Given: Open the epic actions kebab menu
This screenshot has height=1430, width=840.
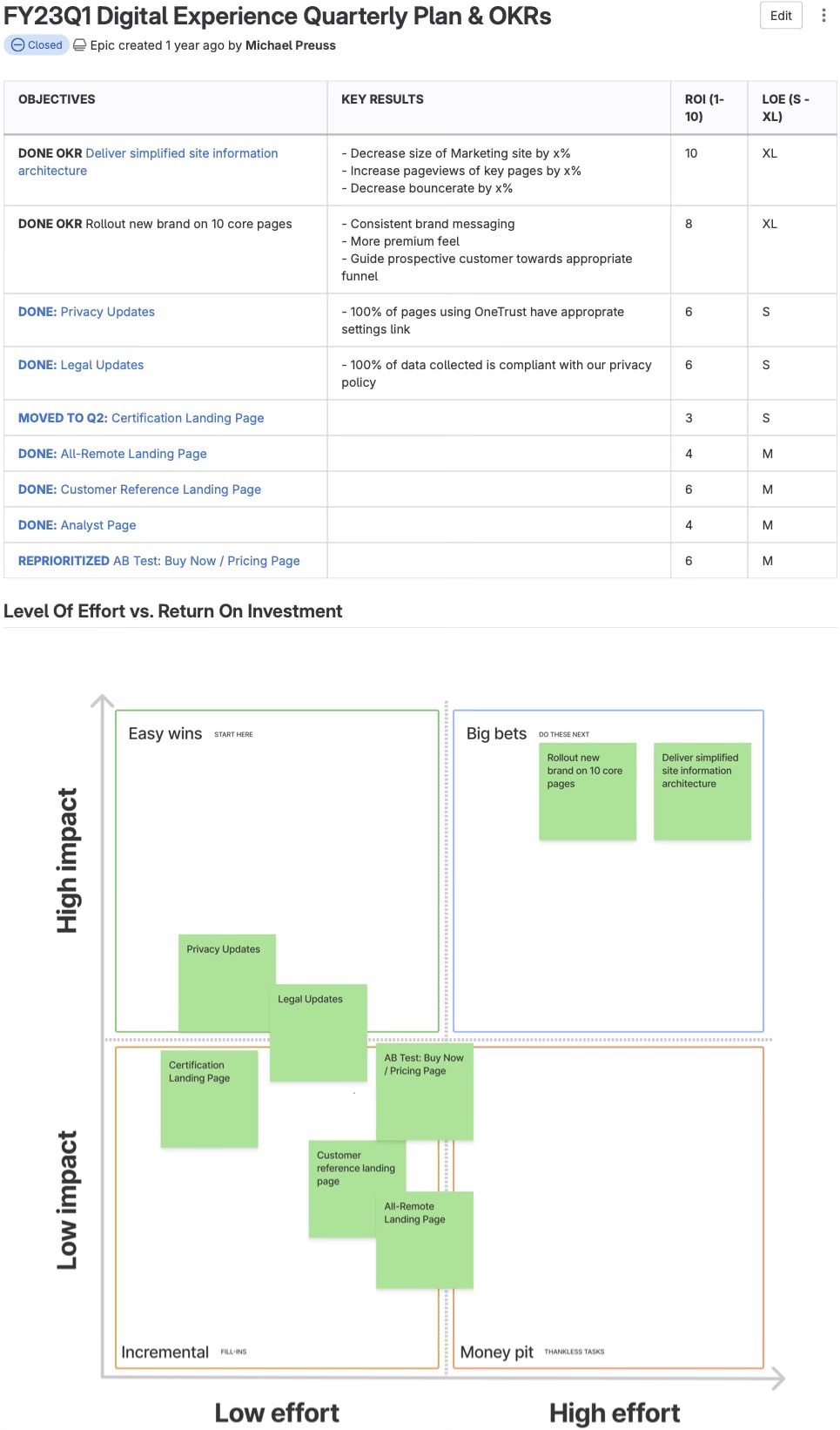Looking at the screenshot, I should [x=823, y=16].
